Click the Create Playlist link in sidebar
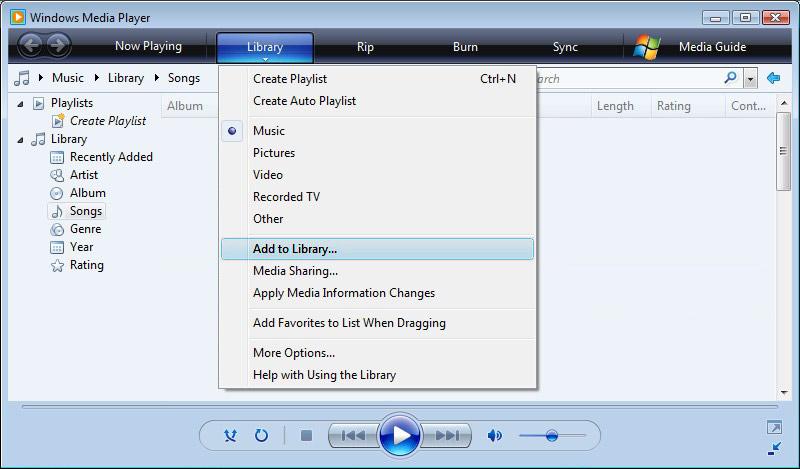Viewport: 800px width, 469px height. pos(108,121)
